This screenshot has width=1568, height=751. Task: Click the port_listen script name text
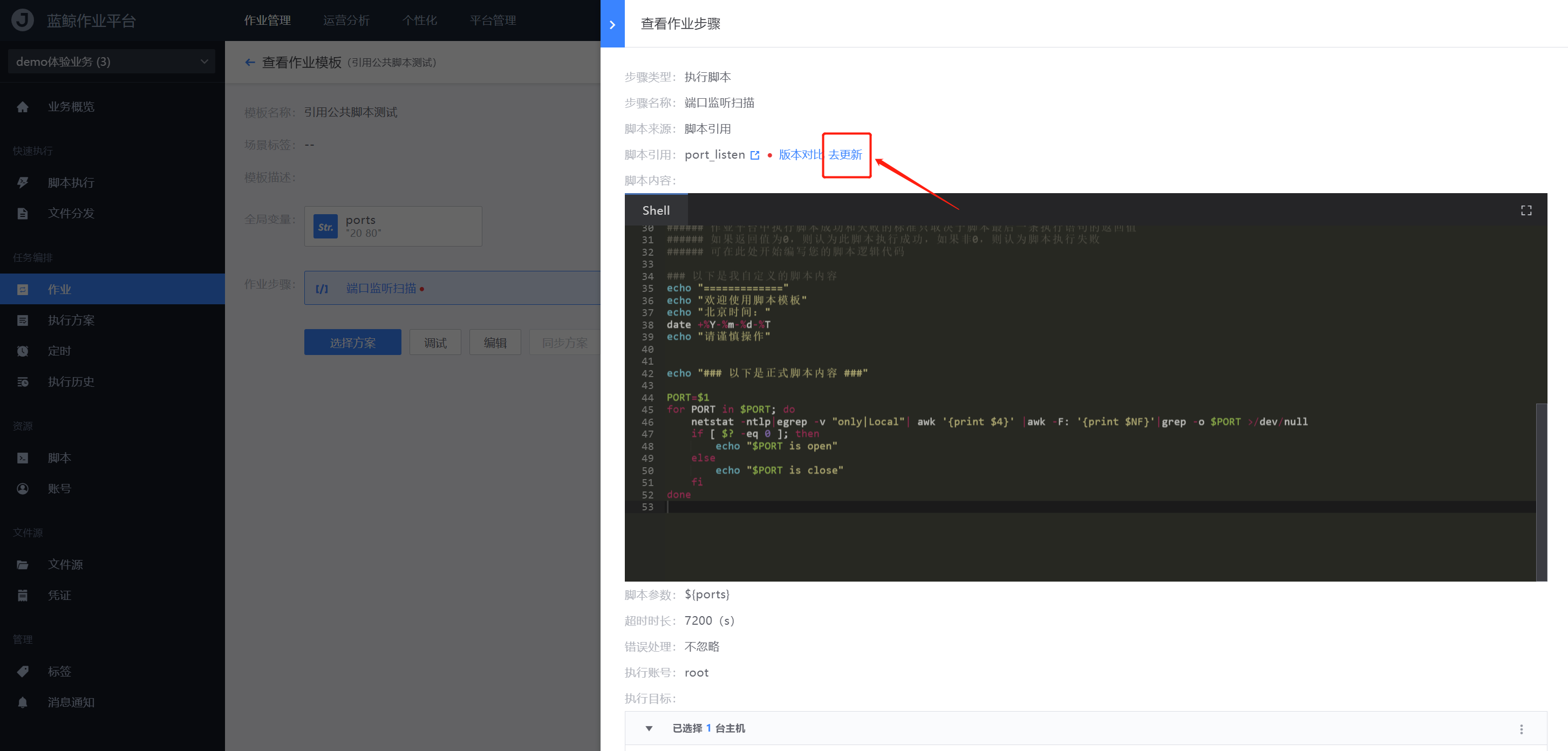tap(714, 155)
